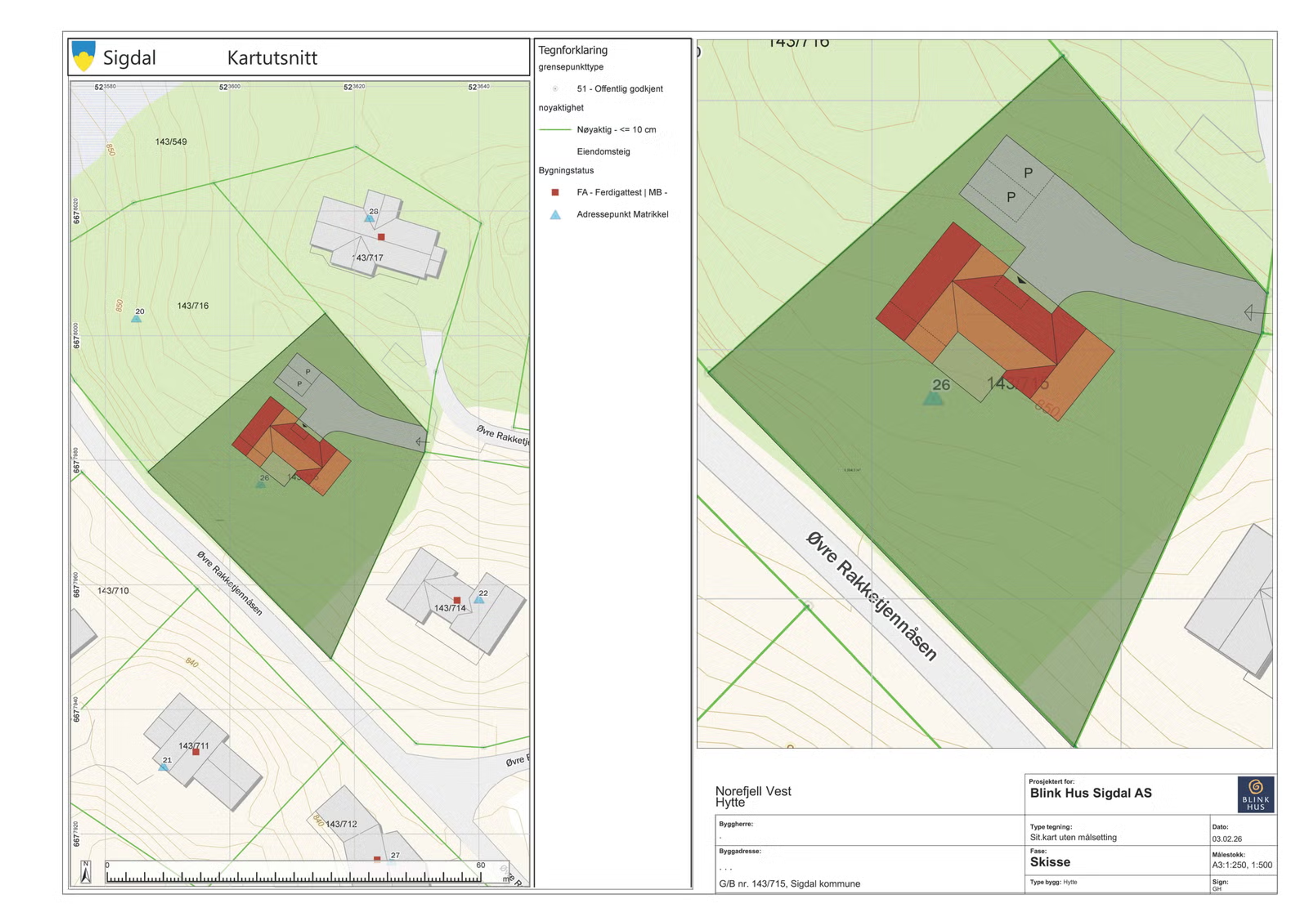The image size is (1308, 924).
Task: Click the parcel label 143/716 in overview map
Action: (192, 306)
